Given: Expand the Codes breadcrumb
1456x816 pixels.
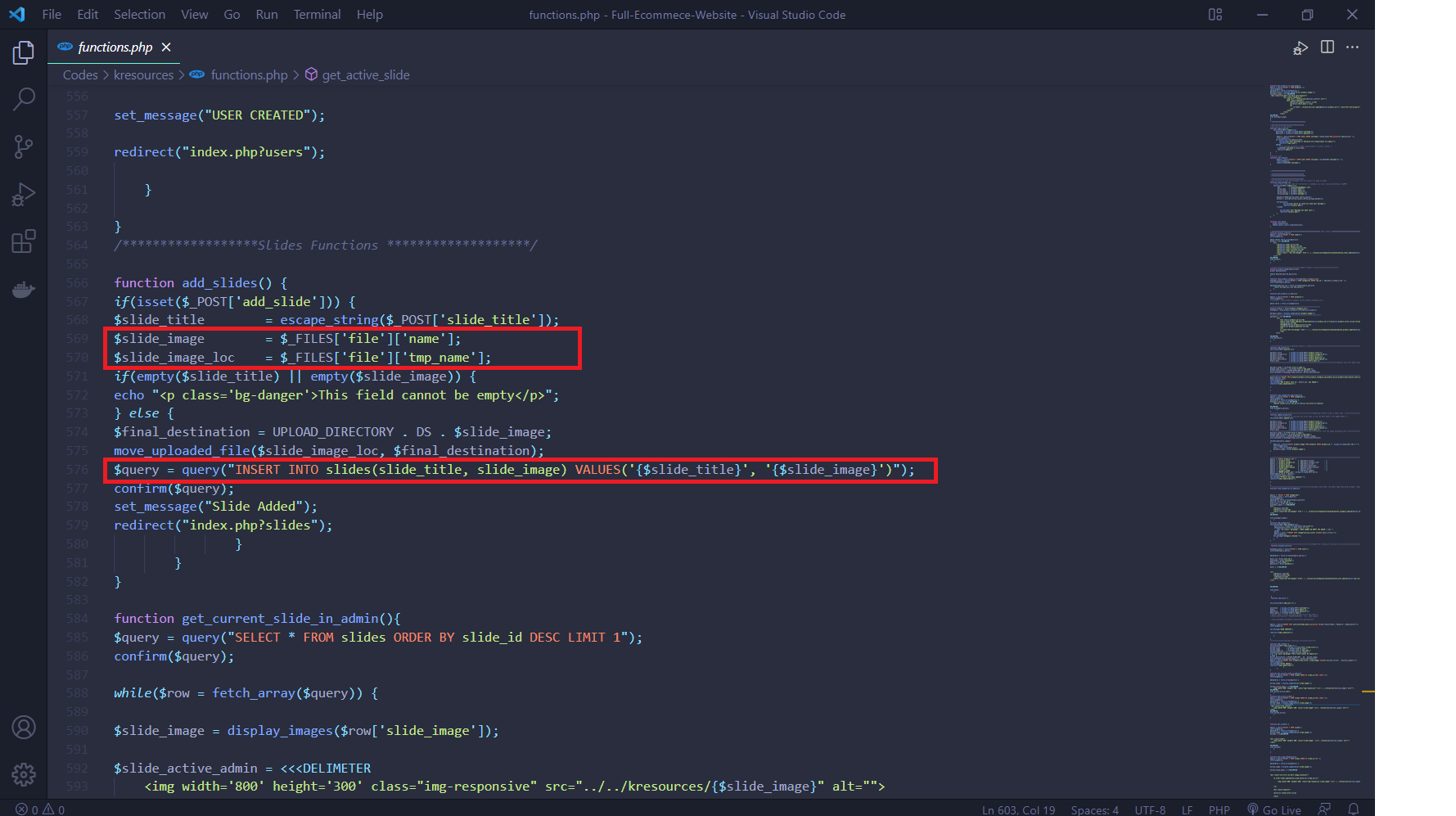Looking at the screenshot, I should click(80, 74).
